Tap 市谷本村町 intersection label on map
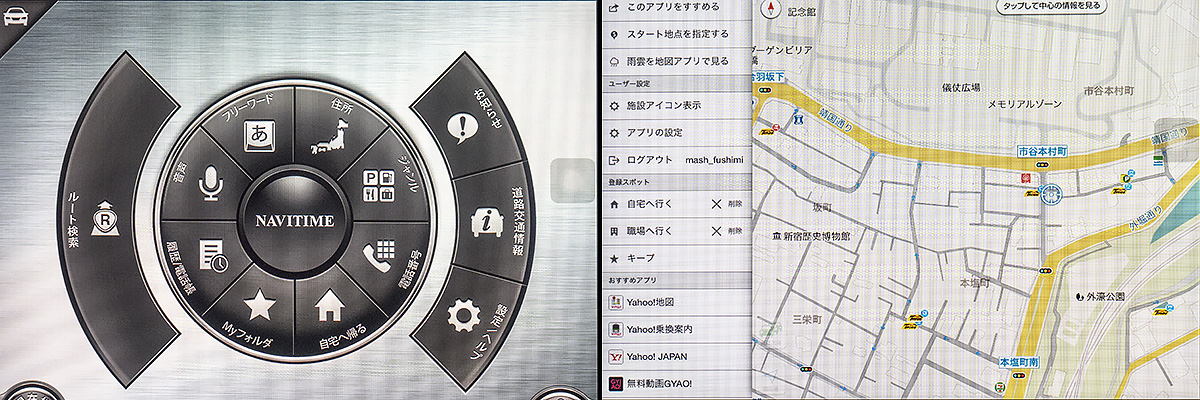1200x400 pixels. pyautogui.click(x=1041, y=151)
